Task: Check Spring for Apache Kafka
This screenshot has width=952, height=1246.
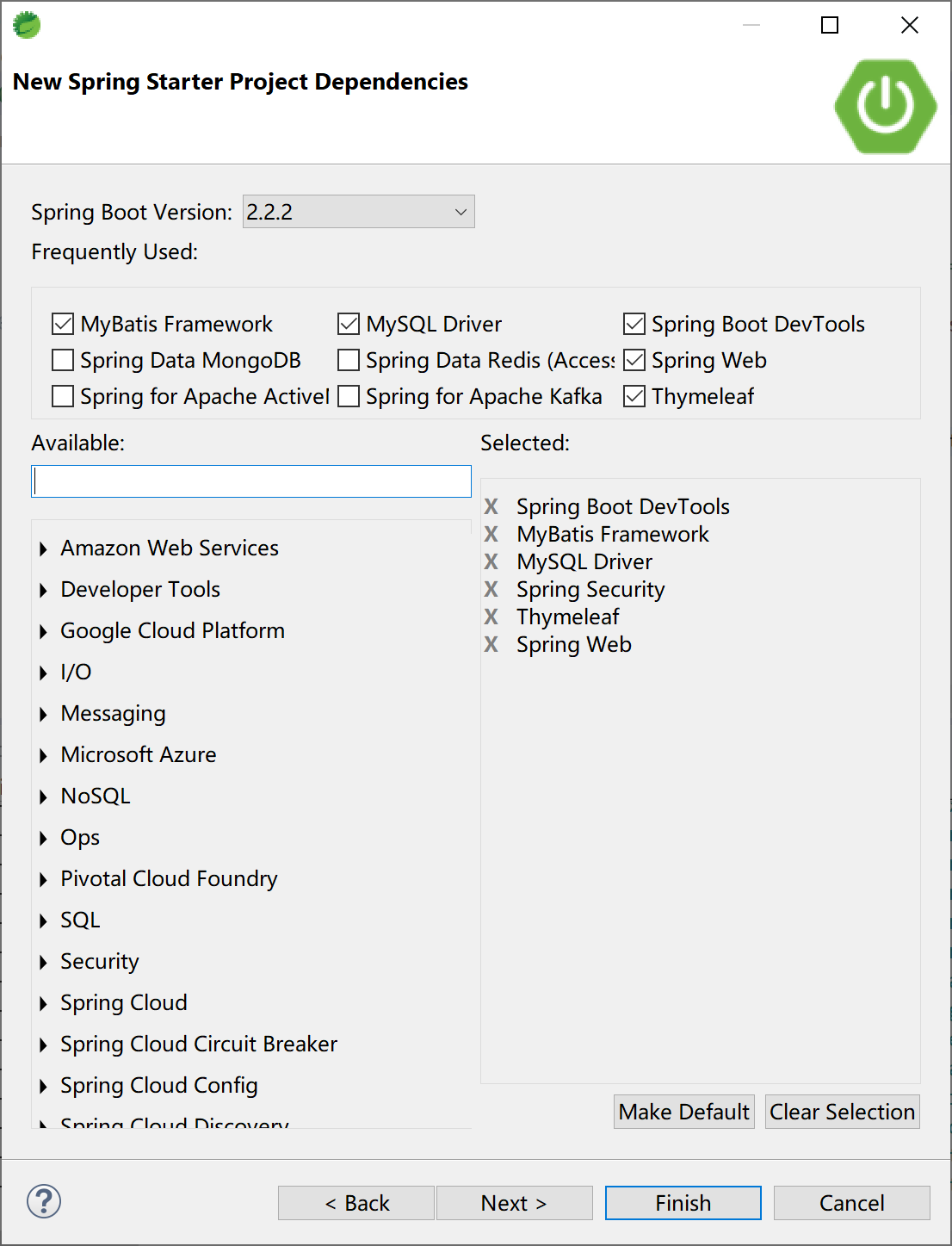Action: [349, 396]
